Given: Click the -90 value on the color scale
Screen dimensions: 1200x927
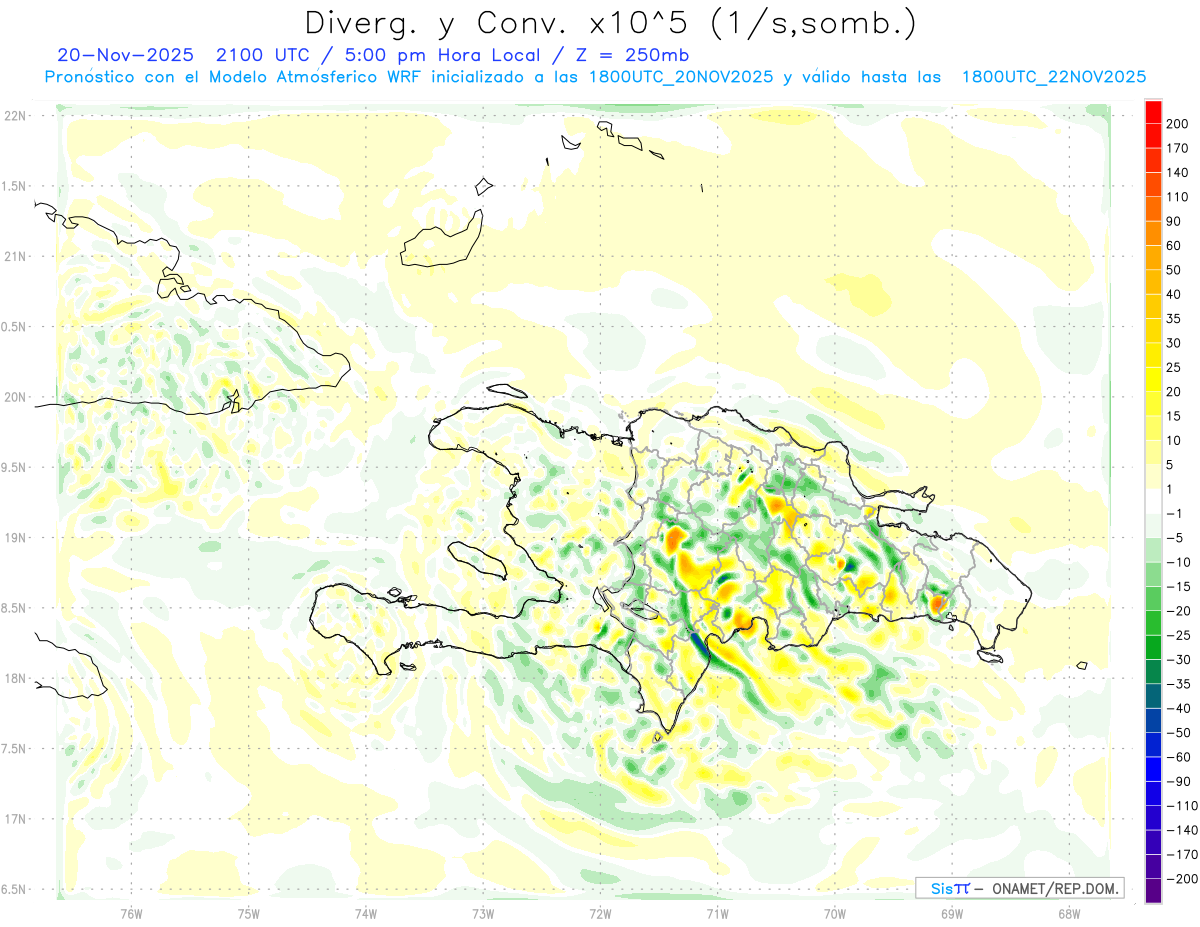Looking at the screenshot, I should click(1177, 782).
